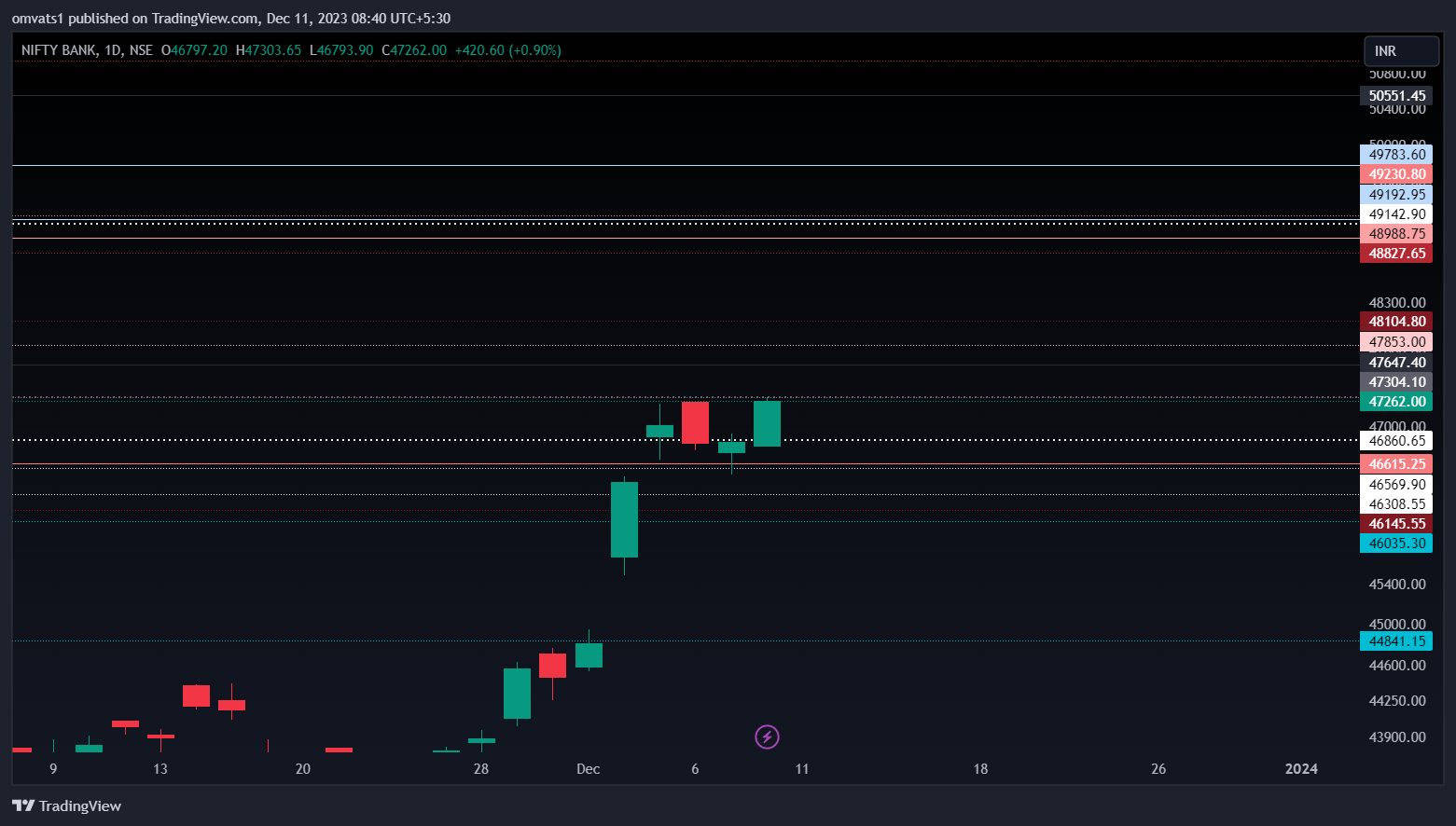Click the open value O46797.20
Image resolution: width=1456 pixels, height=826 pixels.
click(x=194, y=50)
